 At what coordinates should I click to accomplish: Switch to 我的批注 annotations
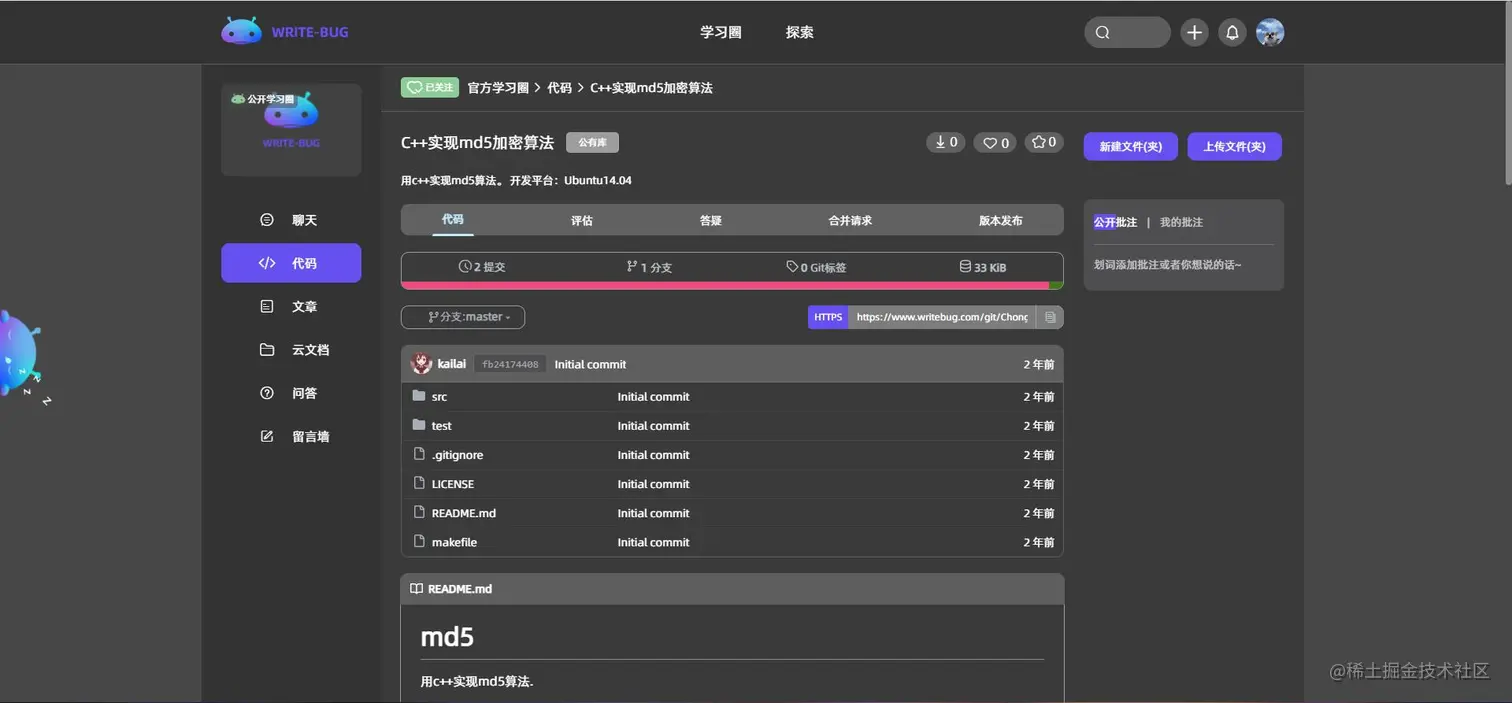point(1181,222)
